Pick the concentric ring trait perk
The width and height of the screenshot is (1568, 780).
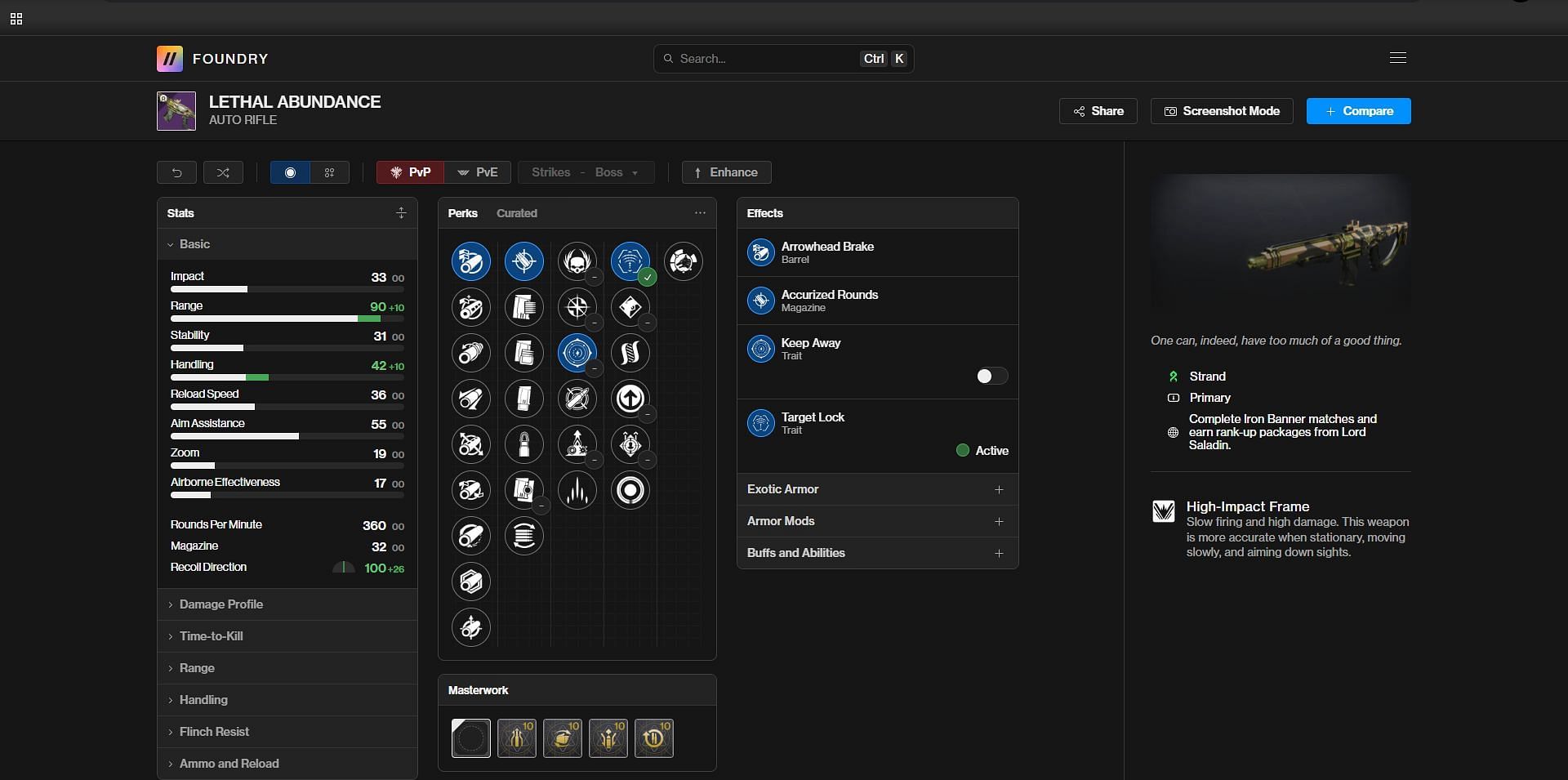pyautogui.click(x=630, y=490)
